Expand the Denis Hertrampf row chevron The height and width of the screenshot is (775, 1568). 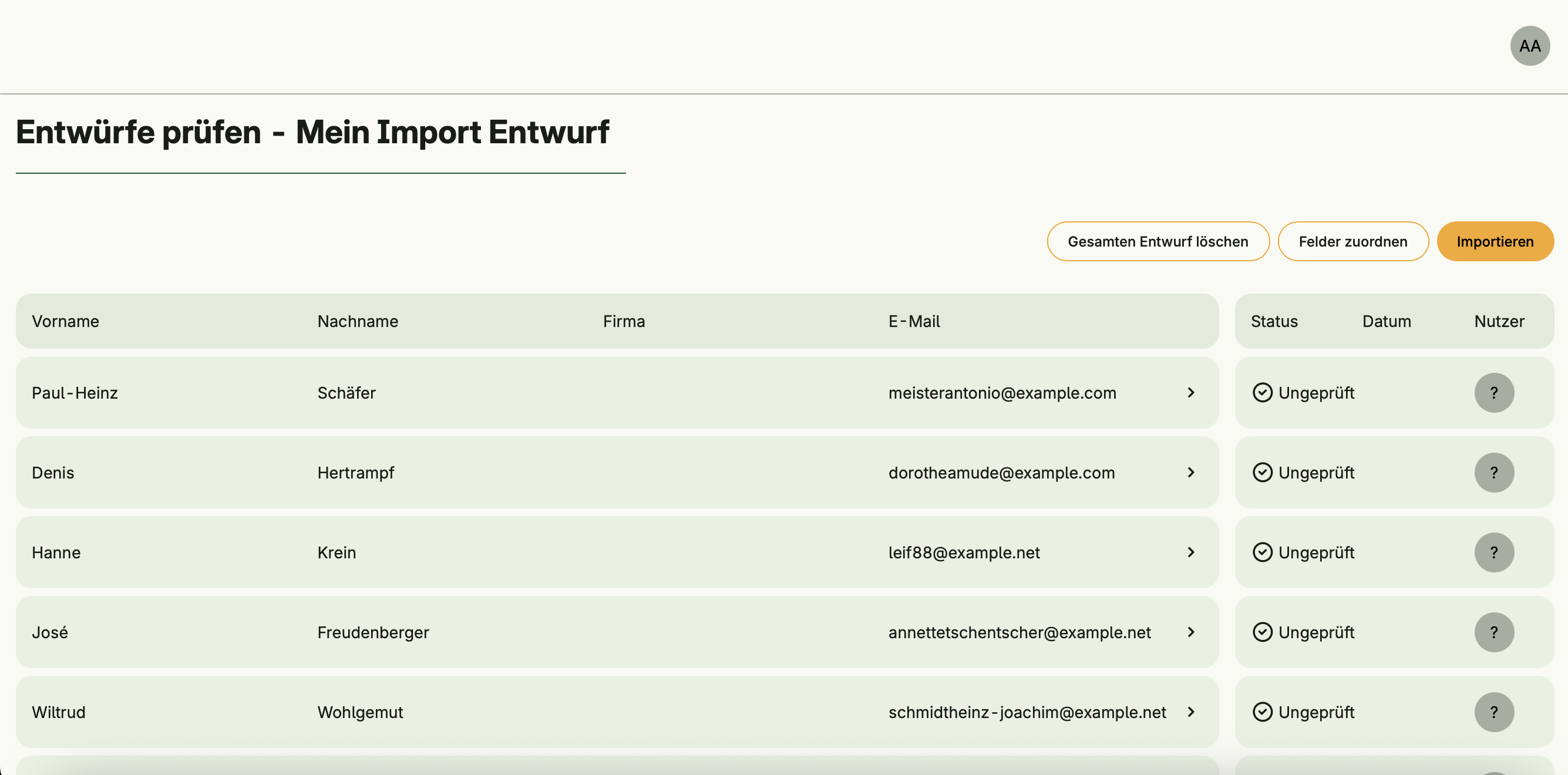[1191, 472]
